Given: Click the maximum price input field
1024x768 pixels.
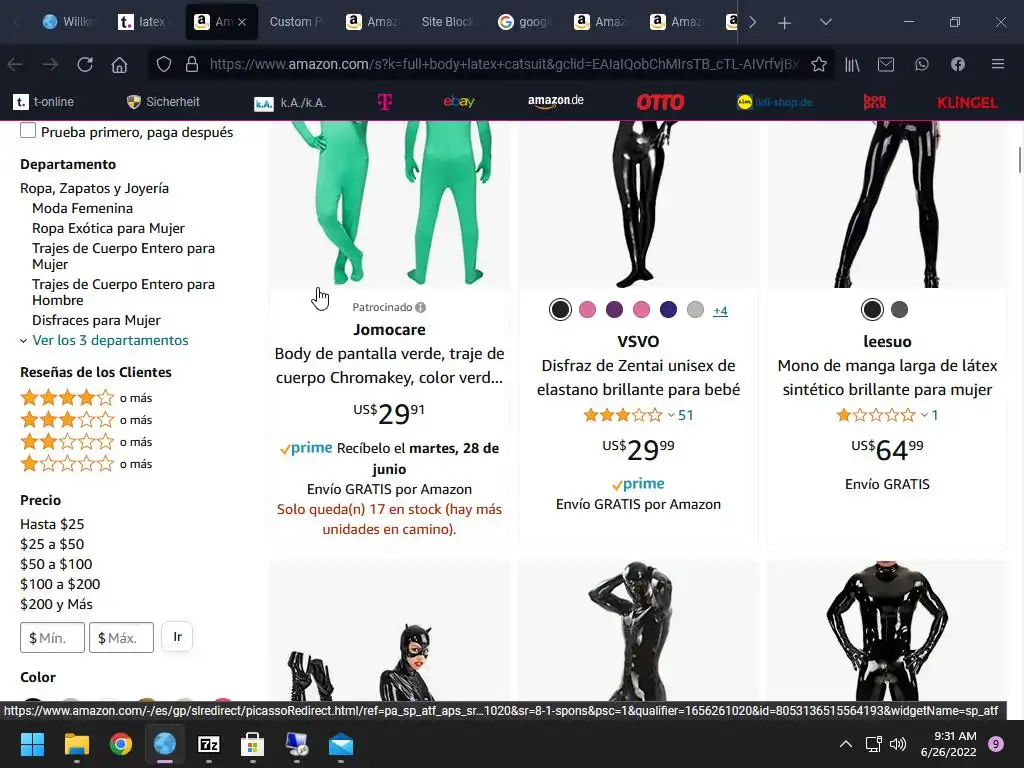Looking at the screenshot, I should coord(121,637).
